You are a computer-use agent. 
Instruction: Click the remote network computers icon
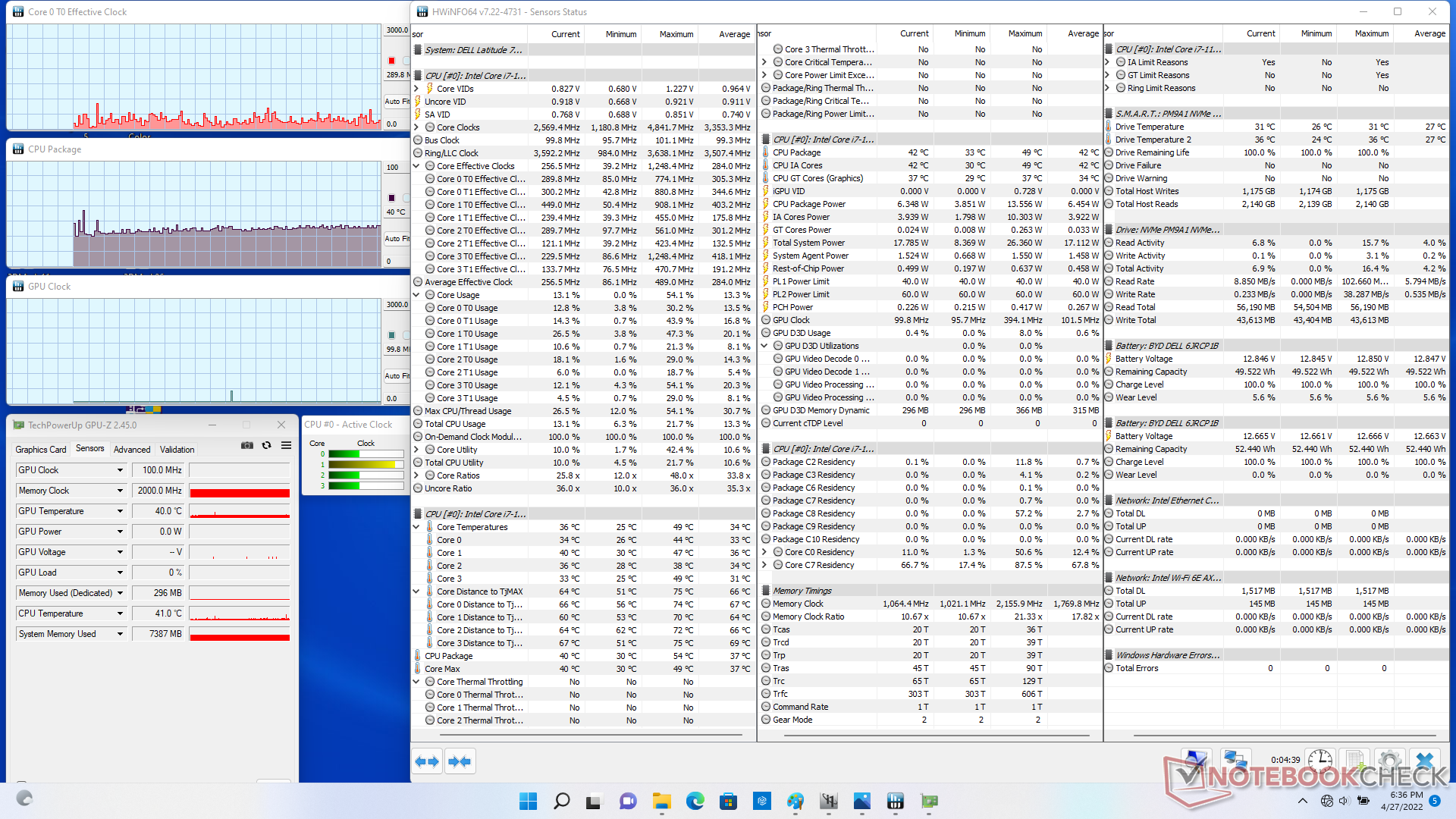click(x=1235, y=759)
